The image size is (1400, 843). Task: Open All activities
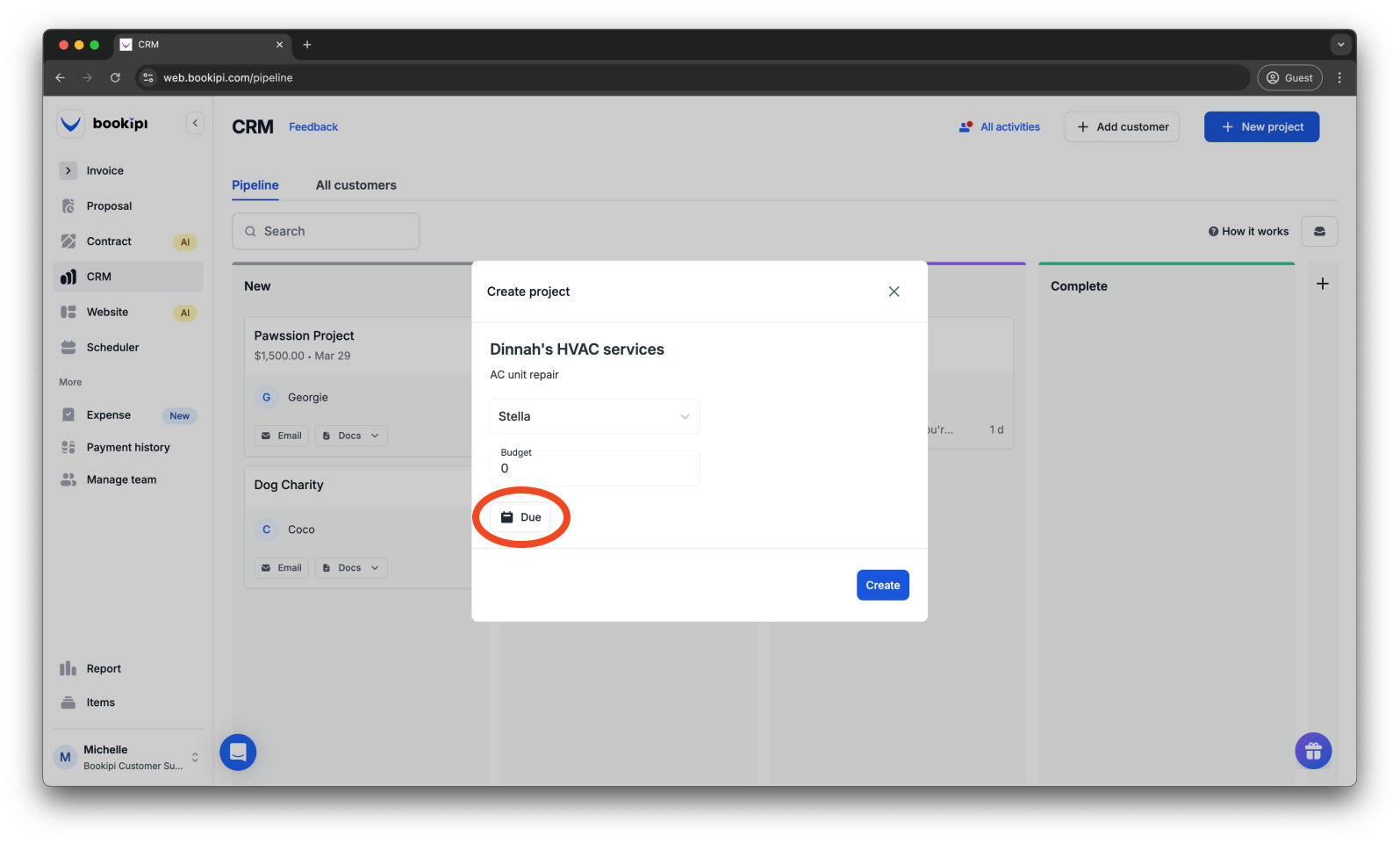coord(1000,127)
